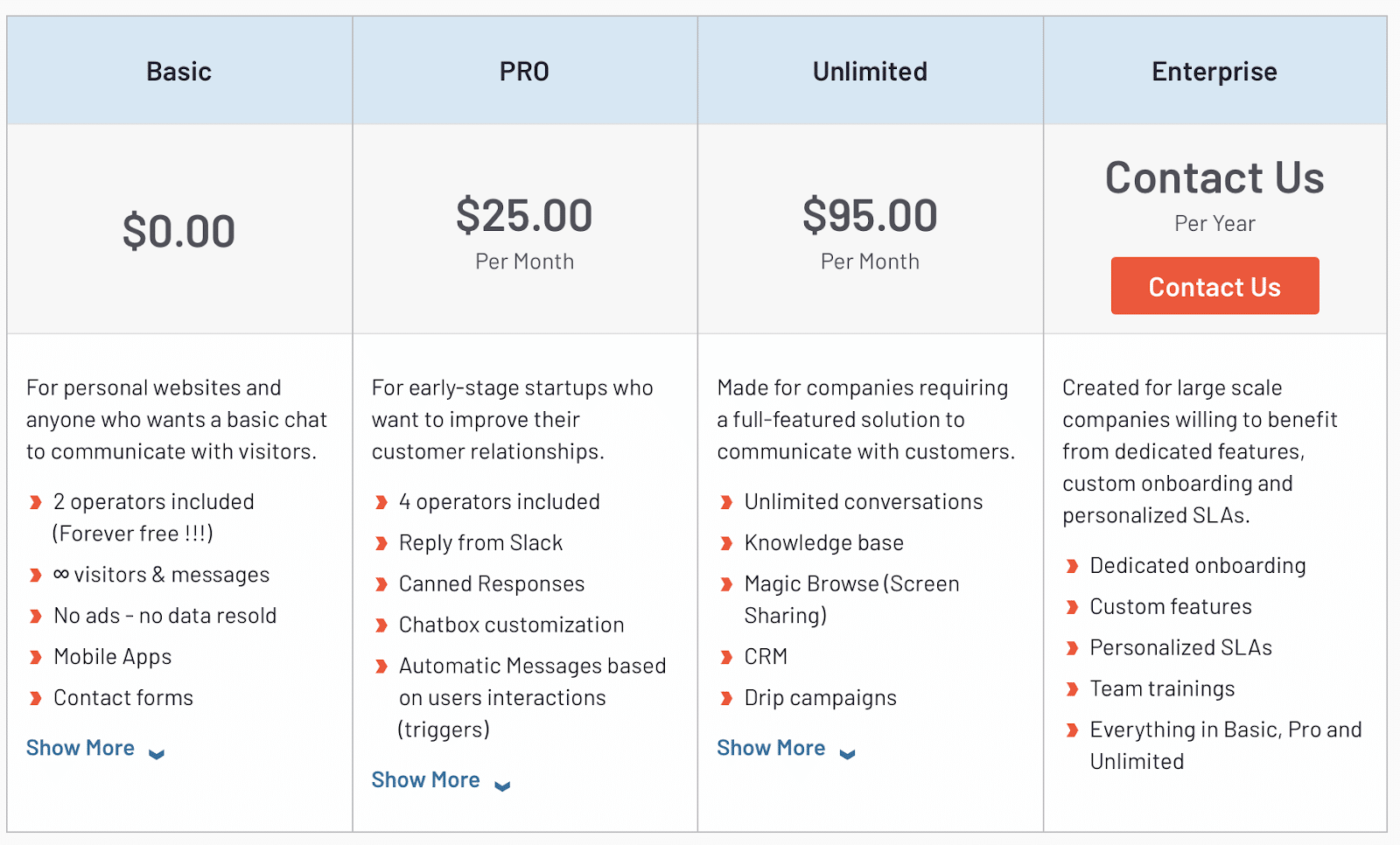Expand Show More under PRO plan
Screen dimensions: 1400x845
pos(426,779)
